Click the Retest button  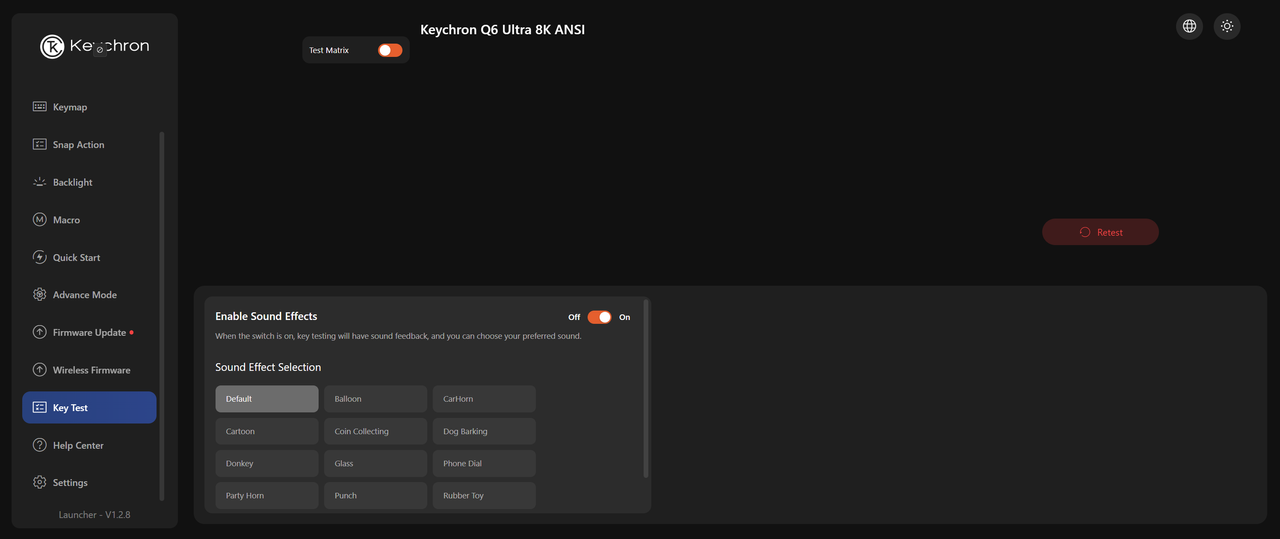[x=1100, y=232]
